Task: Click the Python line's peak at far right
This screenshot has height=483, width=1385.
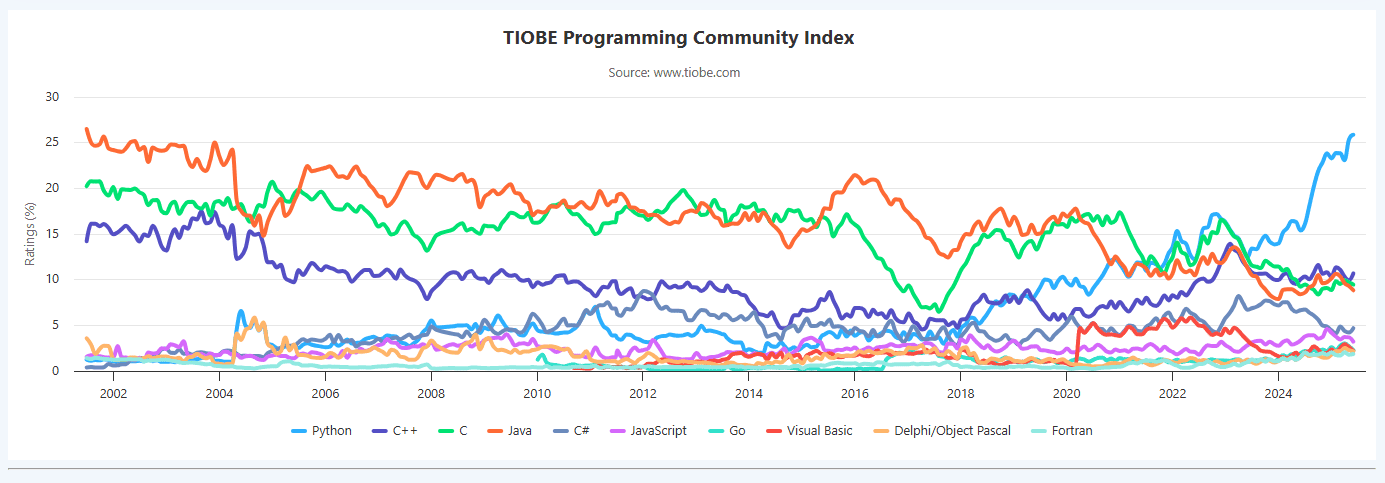Action: coord(1353,134)
